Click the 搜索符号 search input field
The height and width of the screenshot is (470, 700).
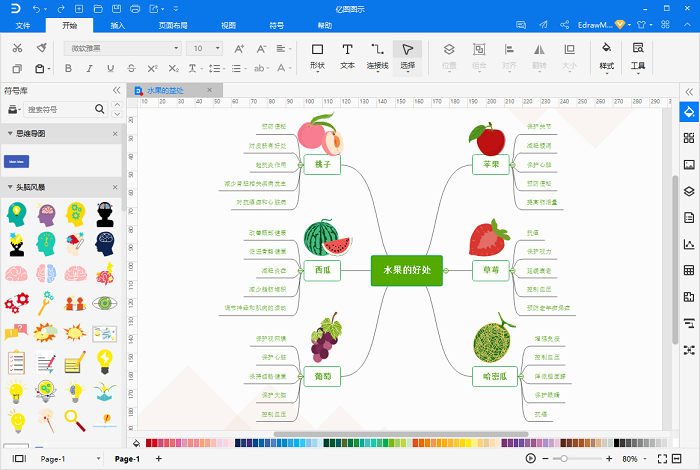coord(65,109)
